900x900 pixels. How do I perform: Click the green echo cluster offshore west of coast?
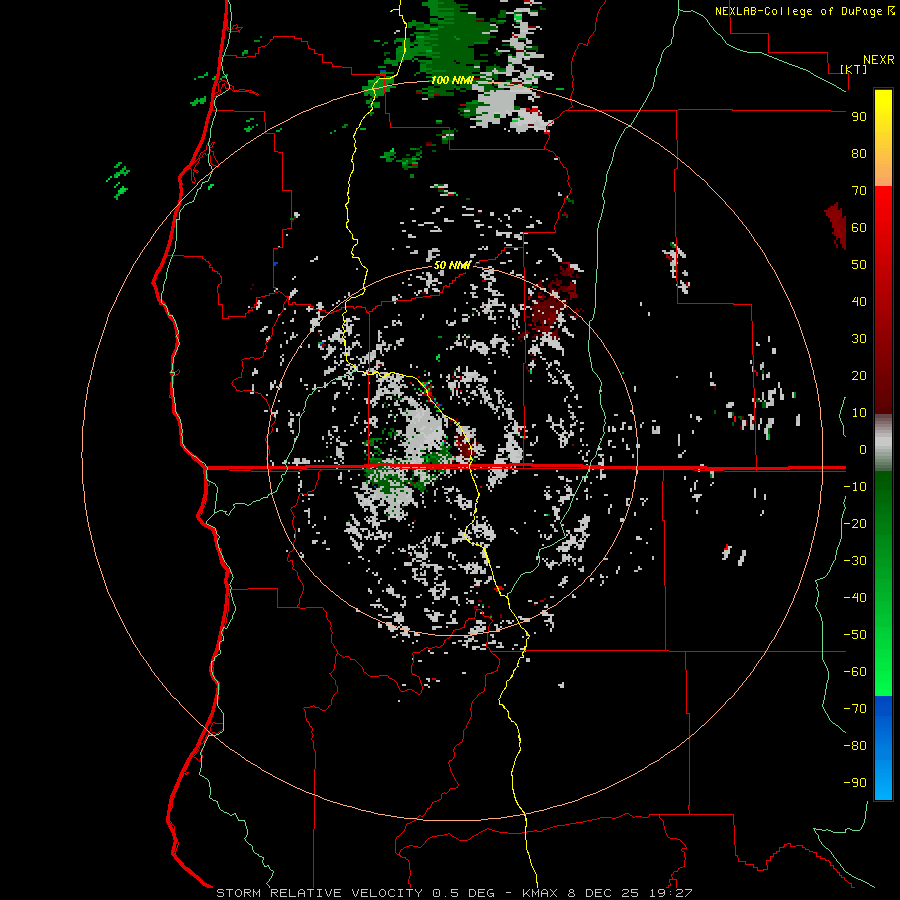(x=119, y=180)
